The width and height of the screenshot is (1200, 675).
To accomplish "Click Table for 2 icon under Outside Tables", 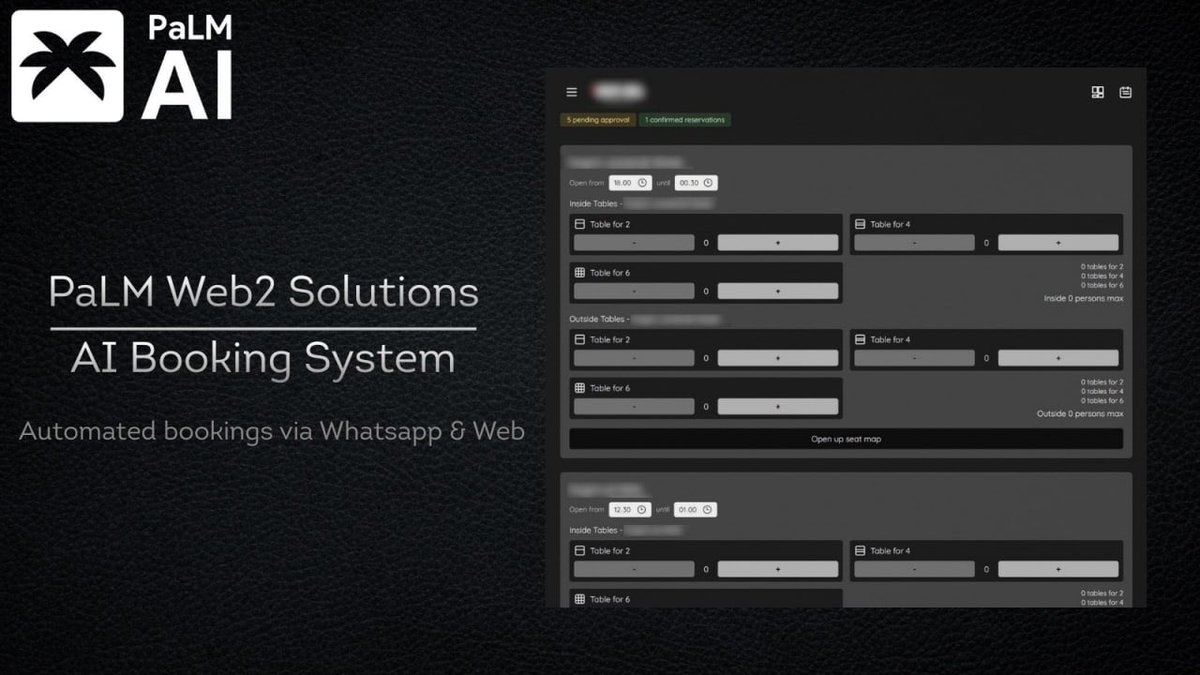I will point(580,340).
